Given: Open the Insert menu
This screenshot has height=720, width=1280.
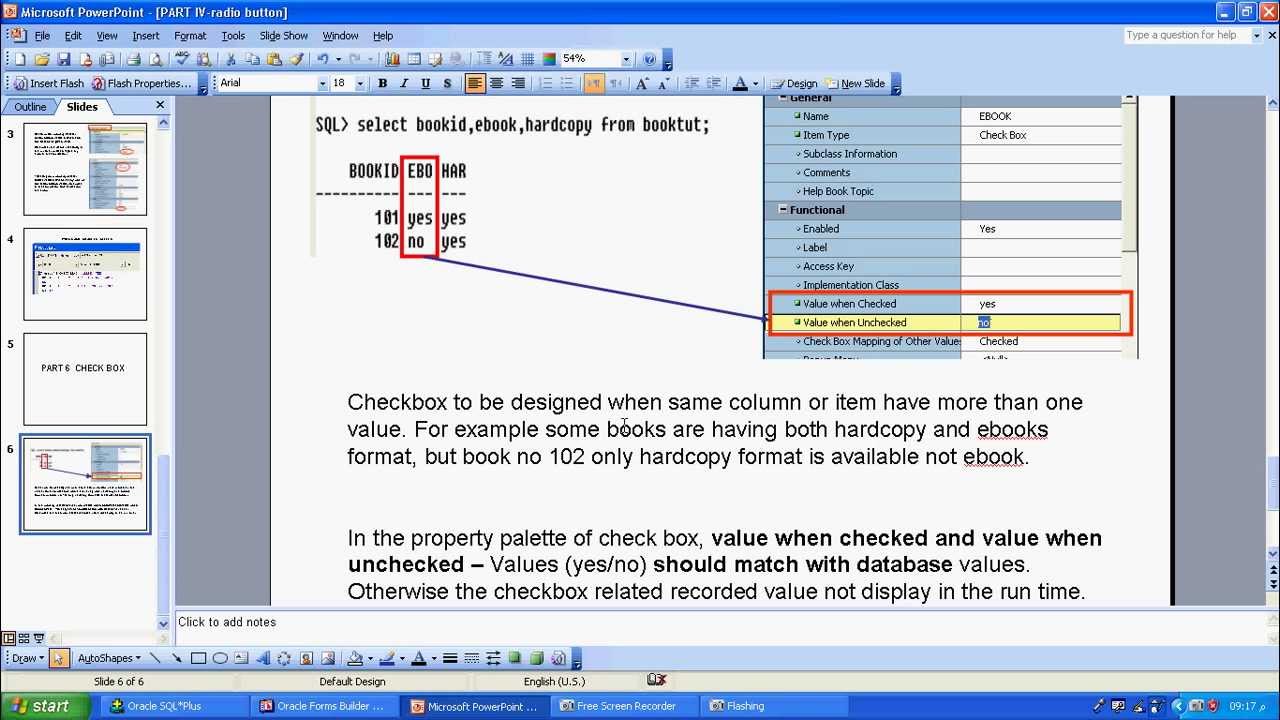Looking at the screenshot, I should point(145,35).
